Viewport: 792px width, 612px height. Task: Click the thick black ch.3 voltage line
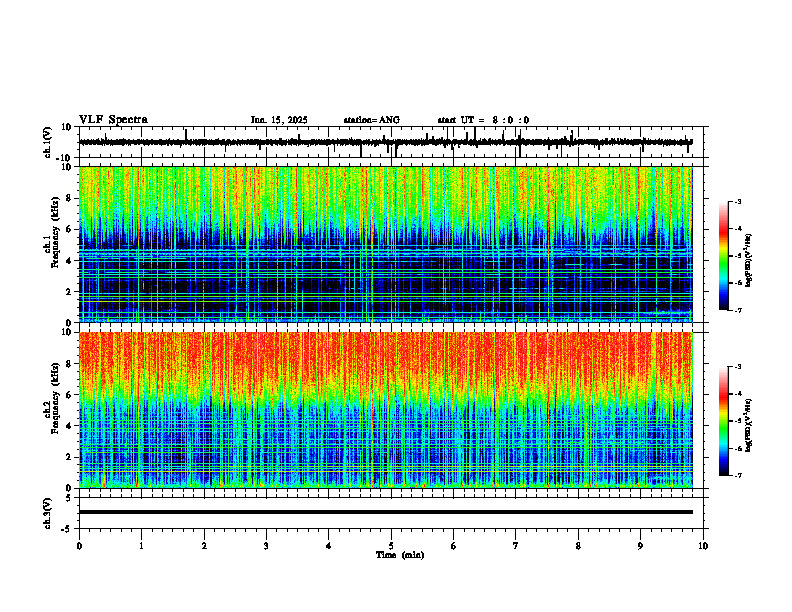click(x=385, y=512)
